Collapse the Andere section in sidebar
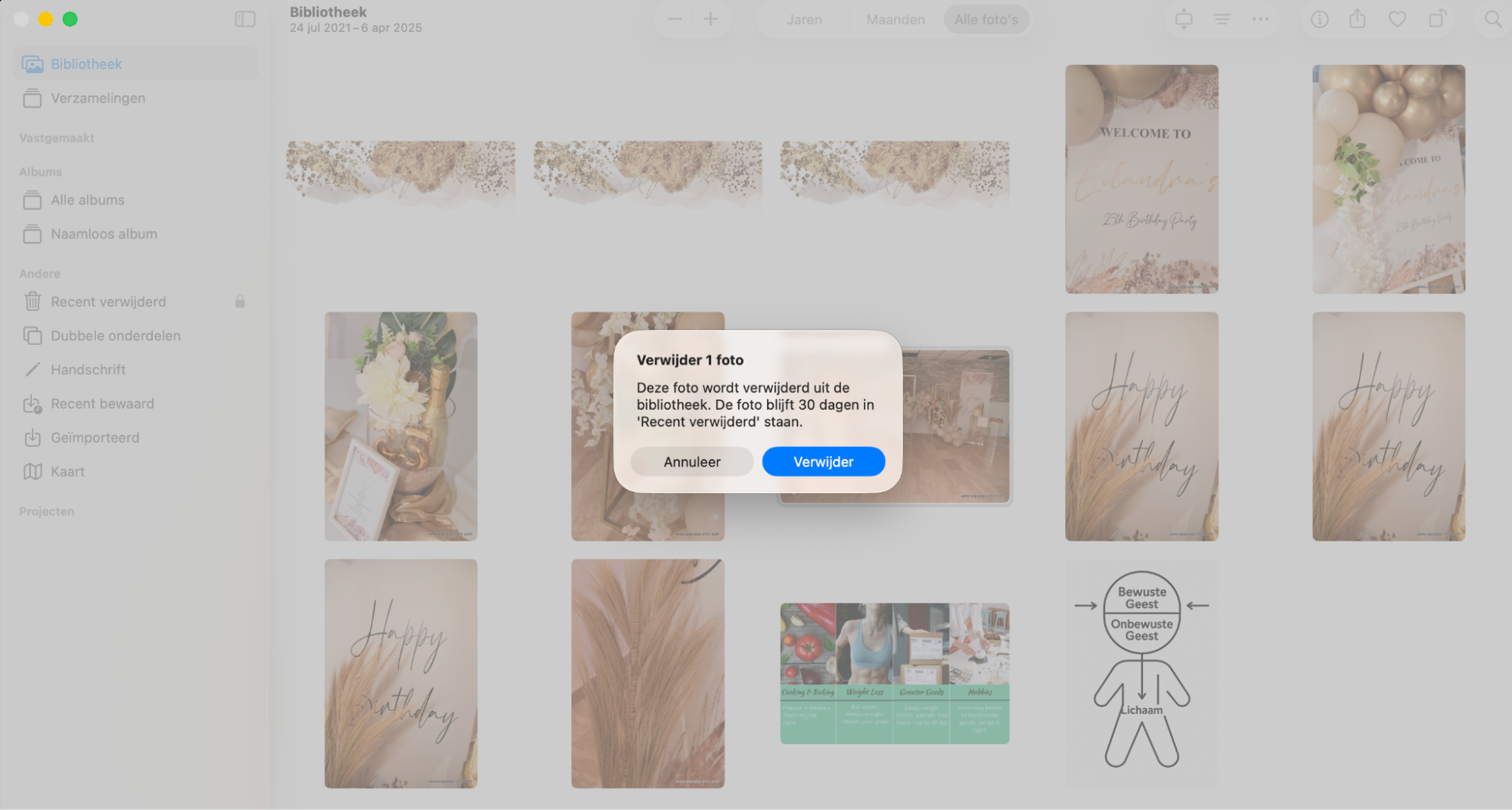Viewport: 1512px width, 810px height. pos(39,273)
